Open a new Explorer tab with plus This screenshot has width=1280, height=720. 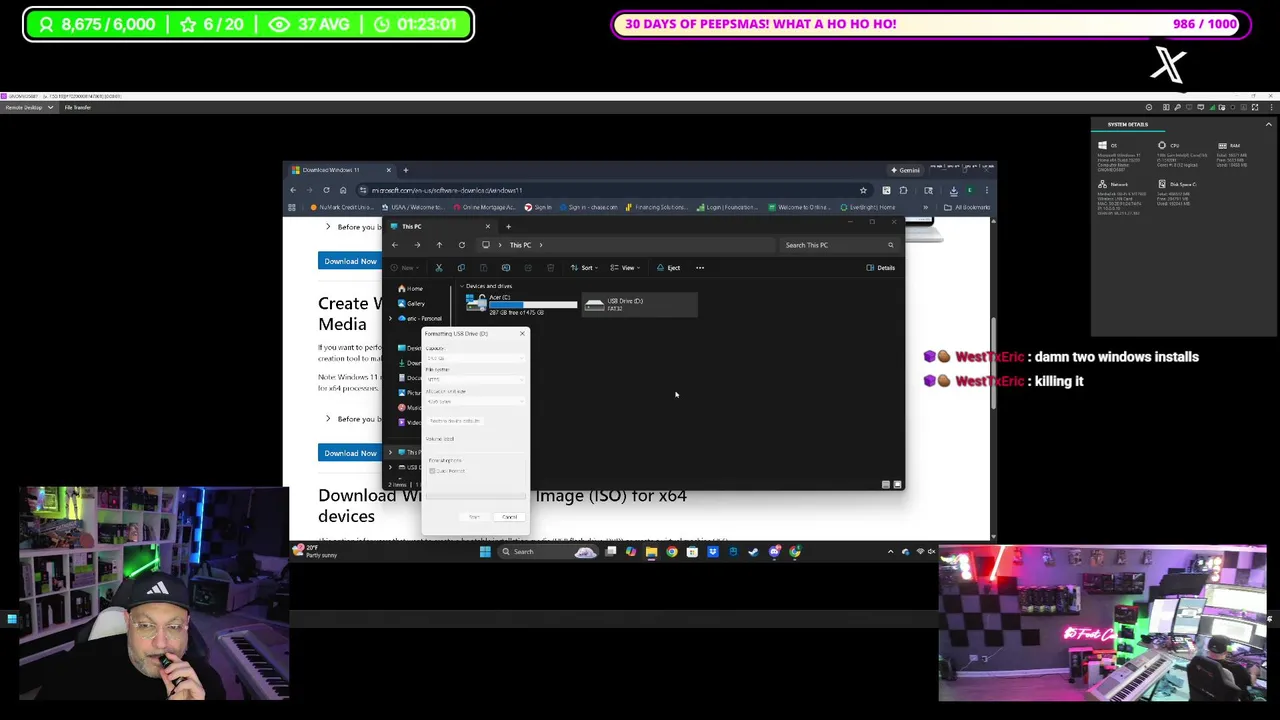coord(508,227)
